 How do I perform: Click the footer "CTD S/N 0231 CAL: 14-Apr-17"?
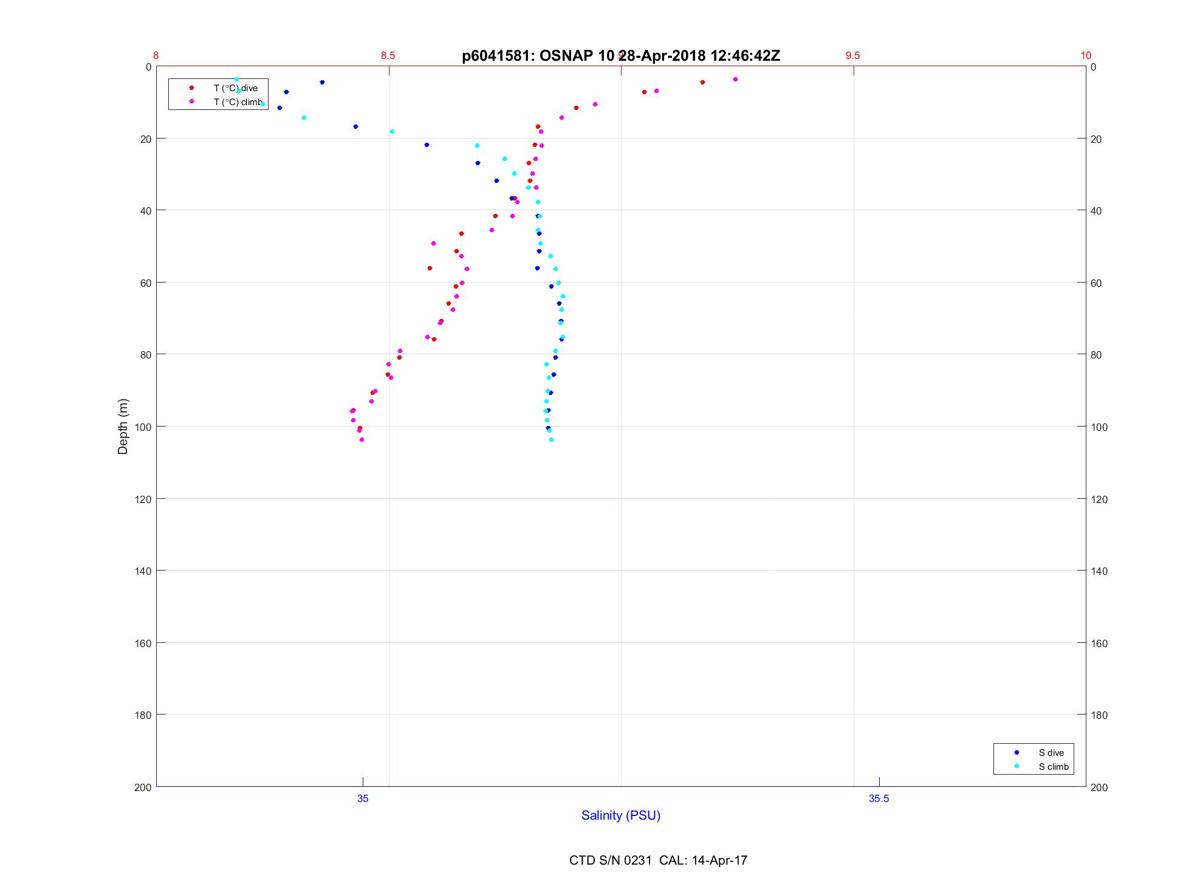[658, 860]
